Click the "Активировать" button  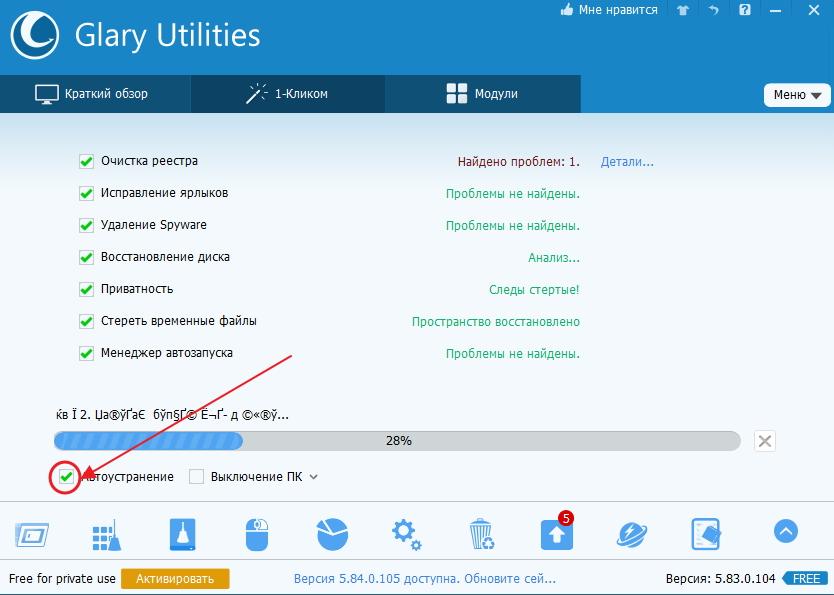coord(175,579)
